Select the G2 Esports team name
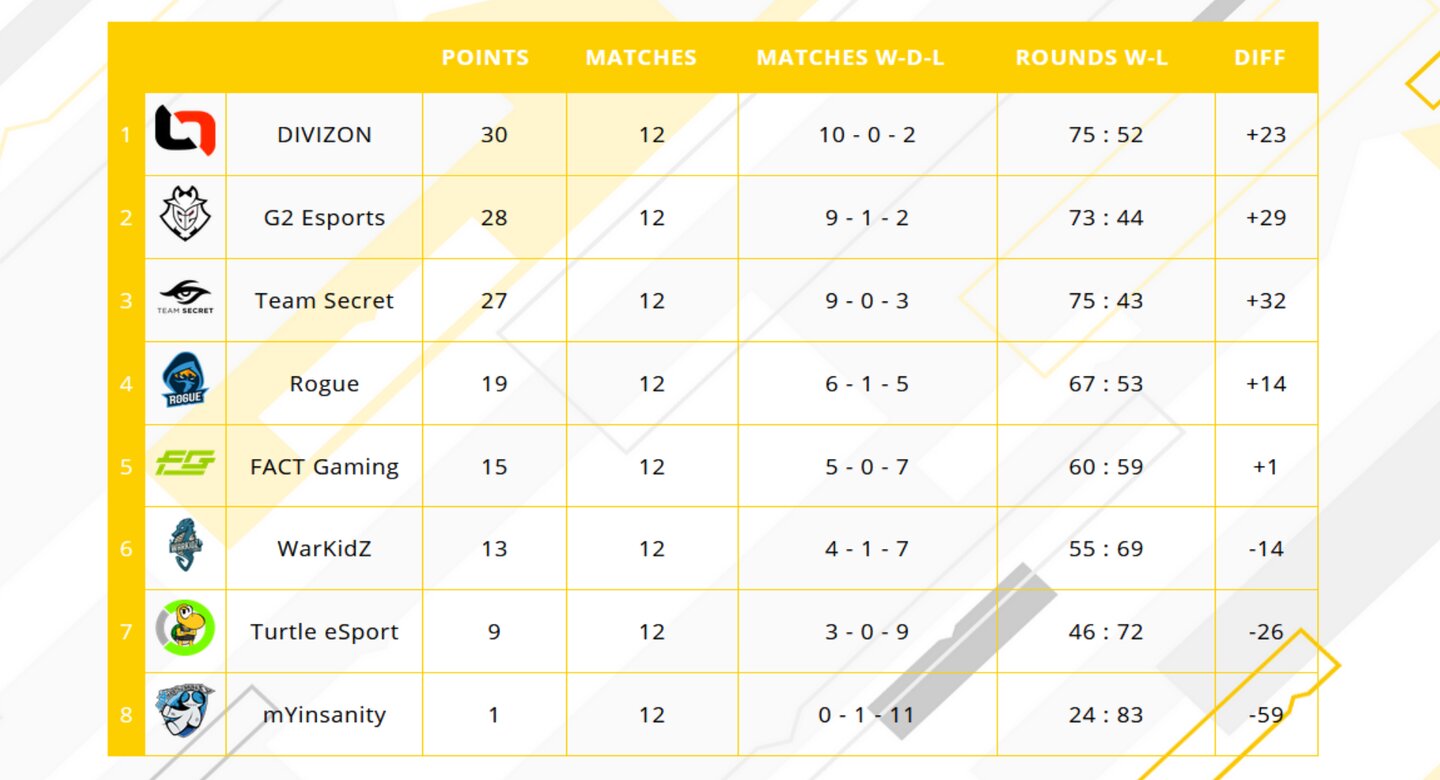Image resolution: width=1440 pixels, height=780 pixels. (x=324, y=218)
